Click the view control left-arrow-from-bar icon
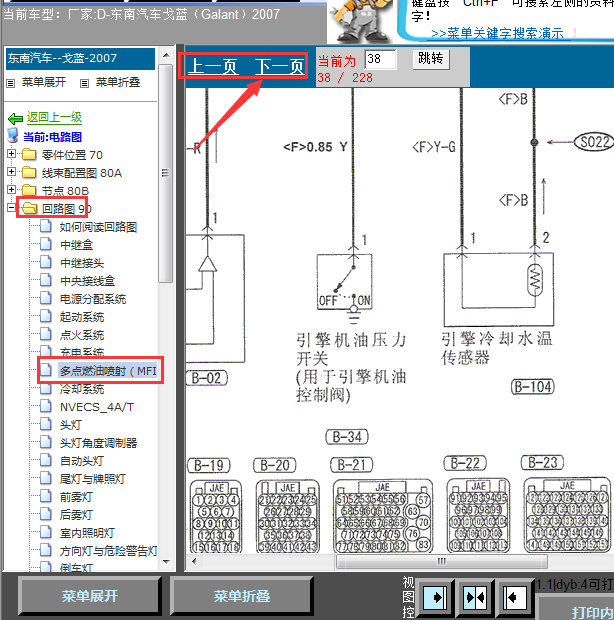Screen dimensions: 614x620 [x=515, y=597]
